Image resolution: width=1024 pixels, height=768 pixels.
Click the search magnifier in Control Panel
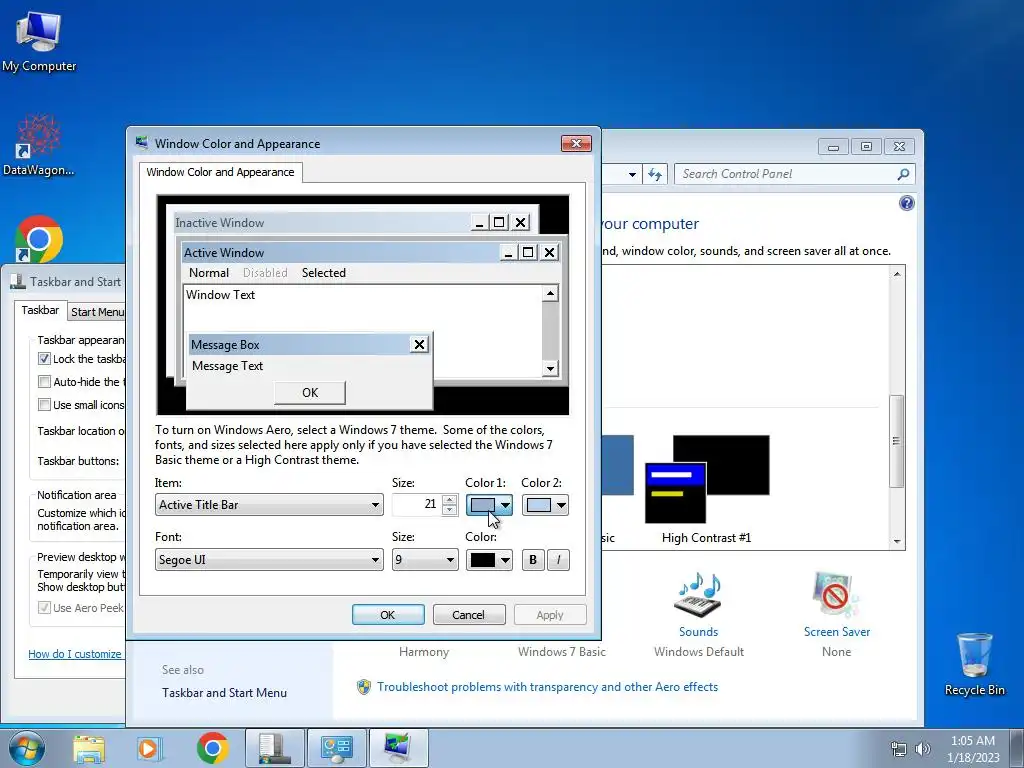pyautogui.click(x=903, y=174)
